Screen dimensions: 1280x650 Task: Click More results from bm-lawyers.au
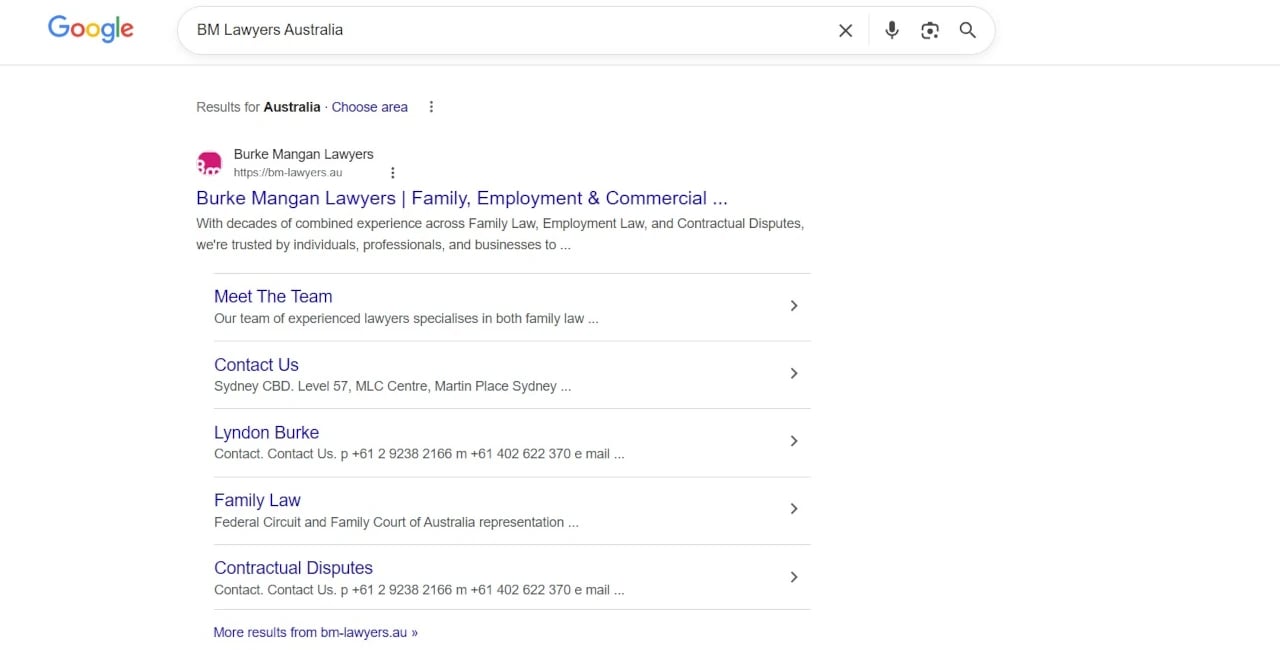pos(315,632)
